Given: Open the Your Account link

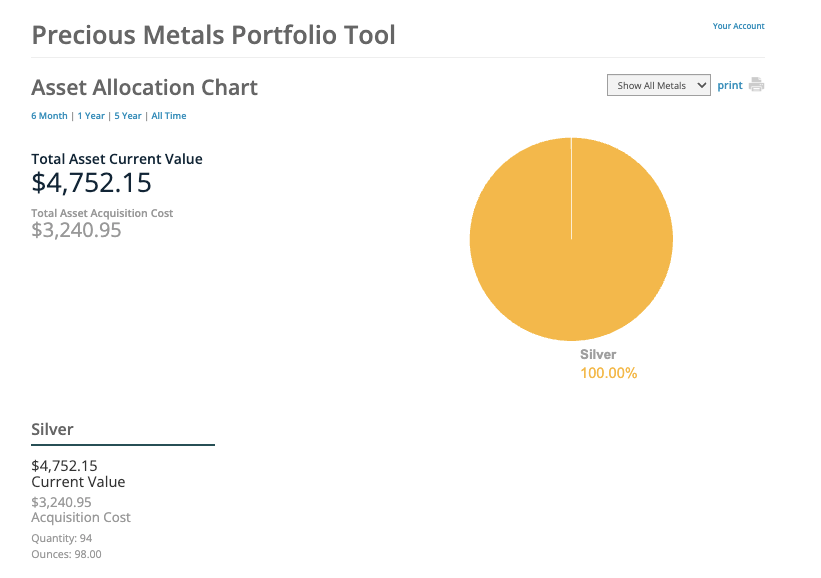Looking at the screenshot, I should pos(738,26).
